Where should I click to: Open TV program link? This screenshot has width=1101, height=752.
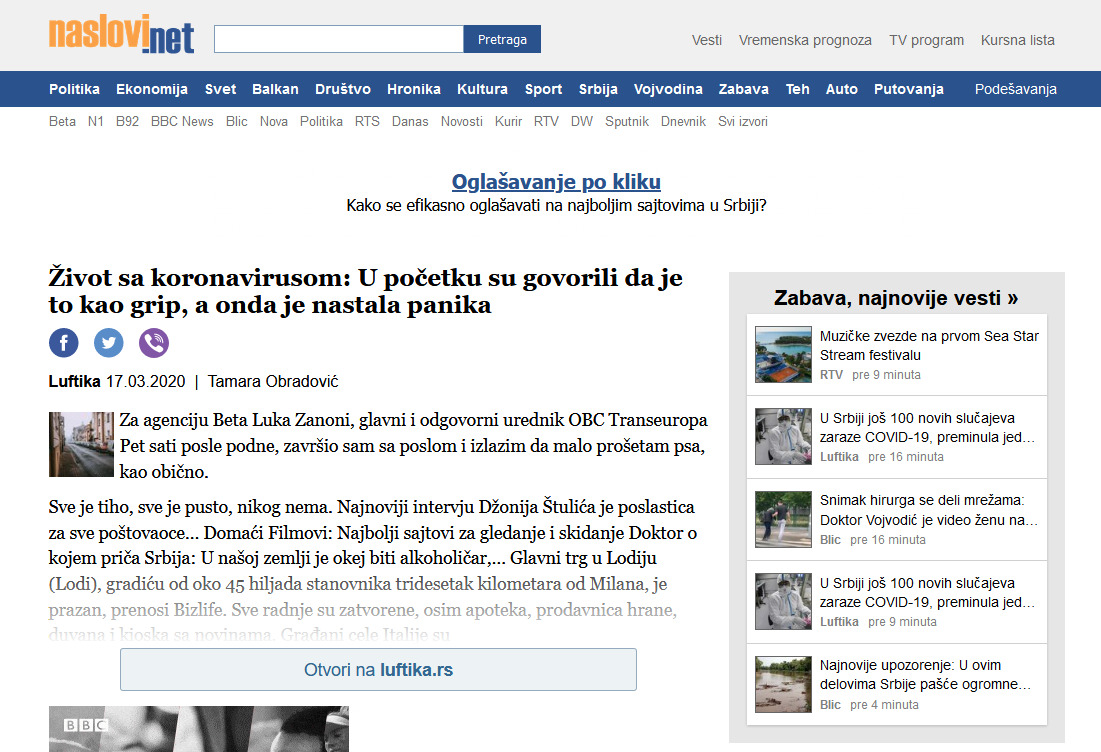[x=926, y=40]
